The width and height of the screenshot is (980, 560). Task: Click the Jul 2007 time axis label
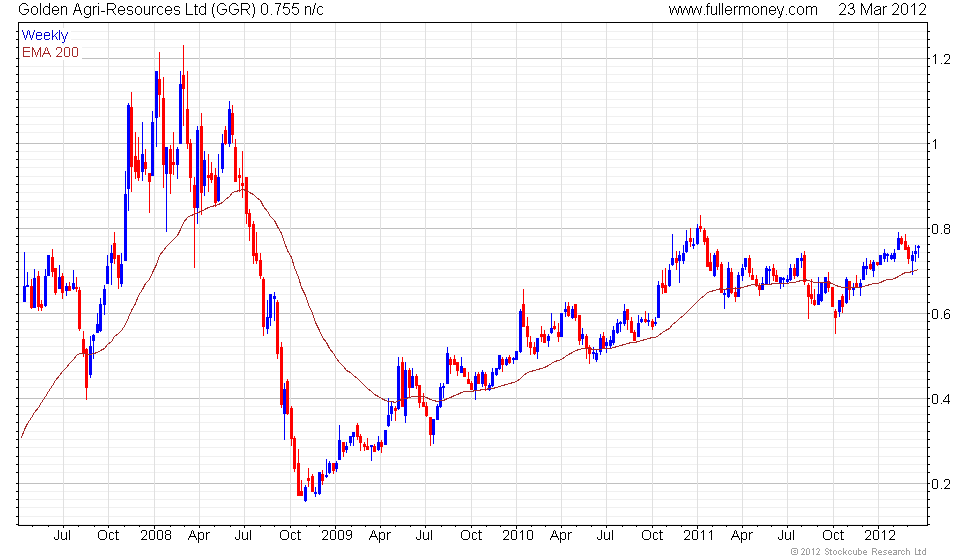point(62,536)
